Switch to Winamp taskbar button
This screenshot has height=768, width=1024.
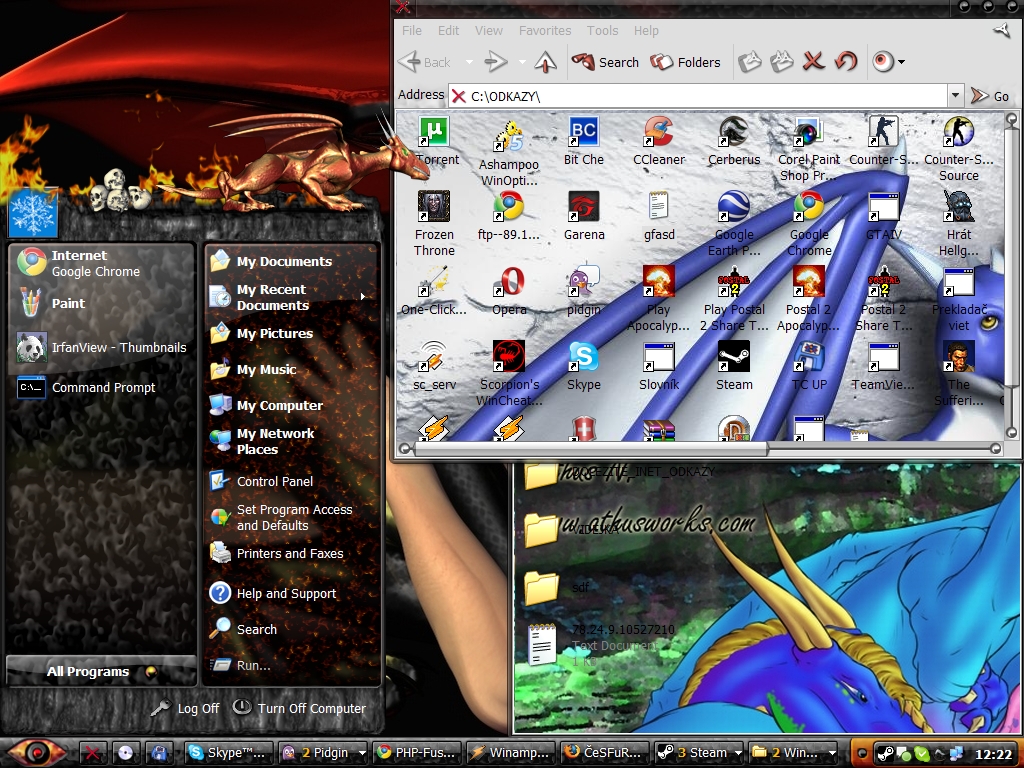(x=513, y=752)
